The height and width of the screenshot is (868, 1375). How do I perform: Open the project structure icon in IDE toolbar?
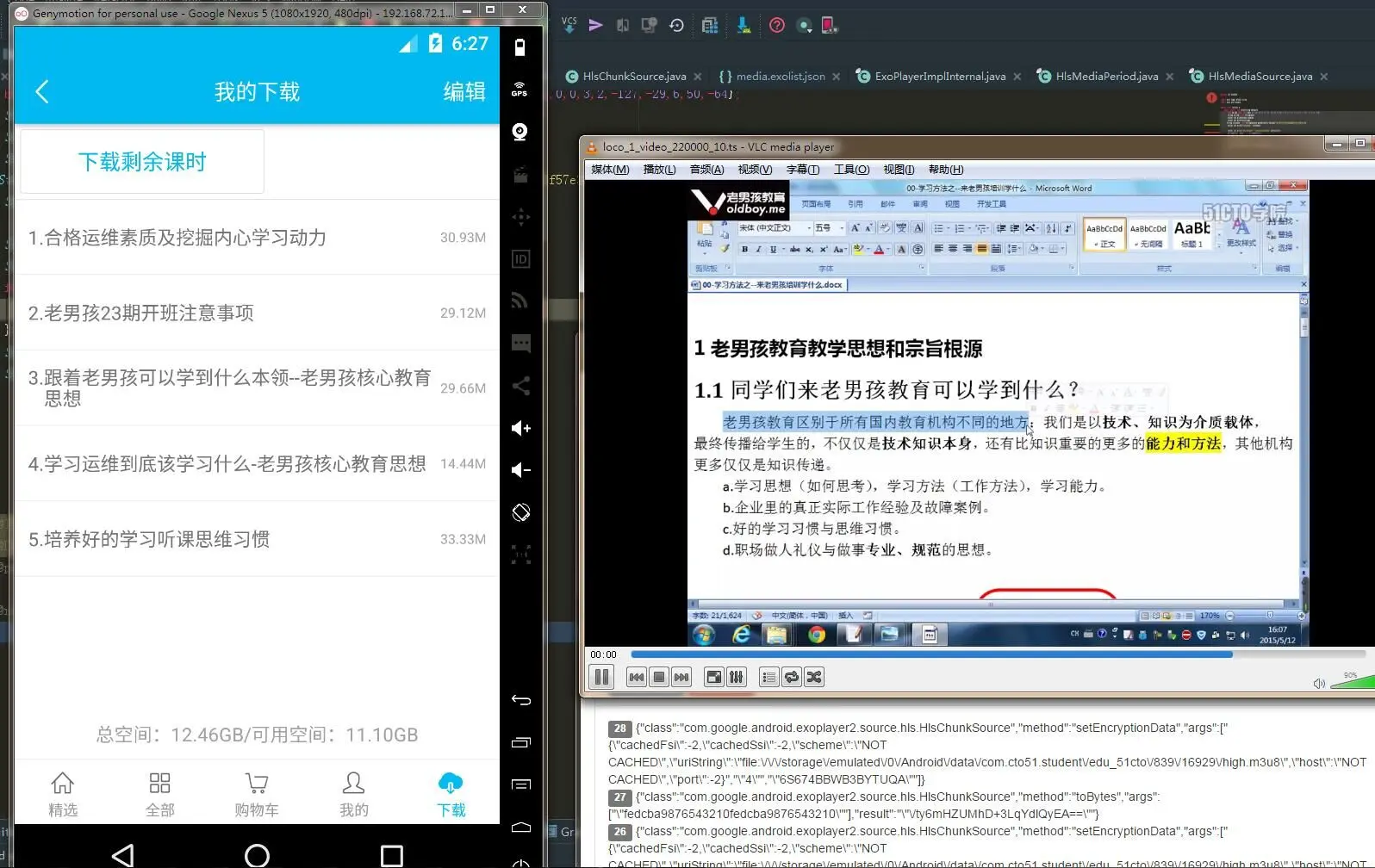click(x=710, y=25)
